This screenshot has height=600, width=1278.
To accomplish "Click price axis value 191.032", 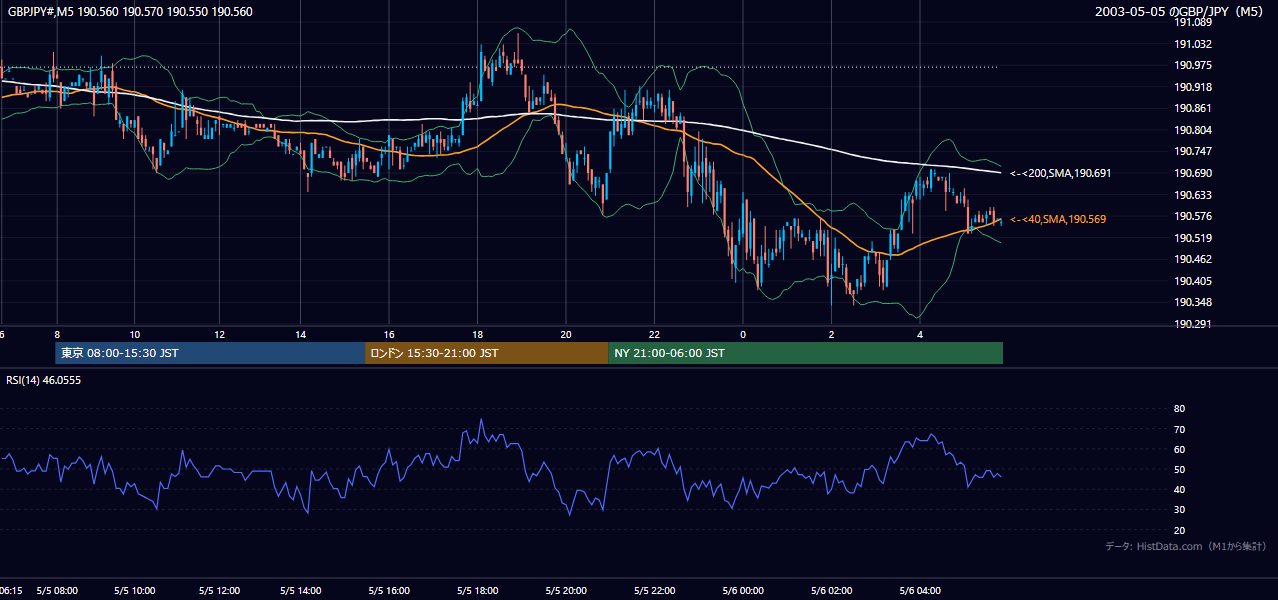I will (1193, 44).
